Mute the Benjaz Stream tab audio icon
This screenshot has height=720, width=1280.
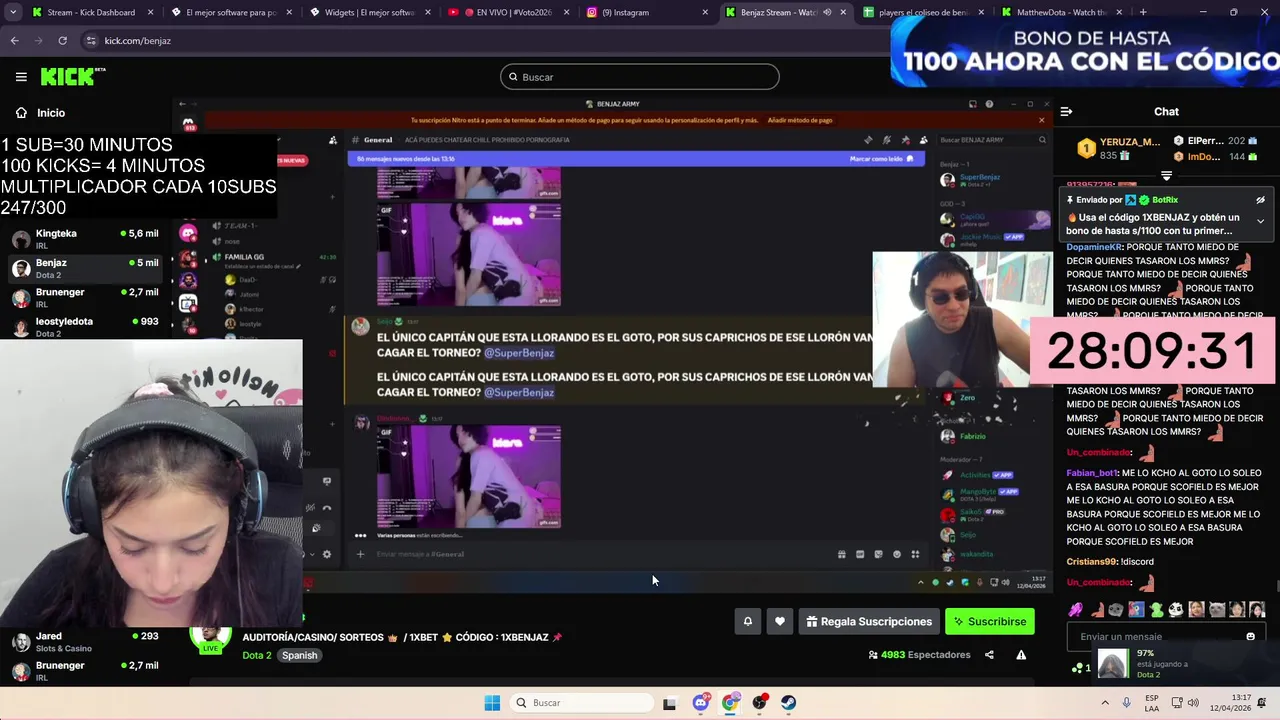coord(826,12)
